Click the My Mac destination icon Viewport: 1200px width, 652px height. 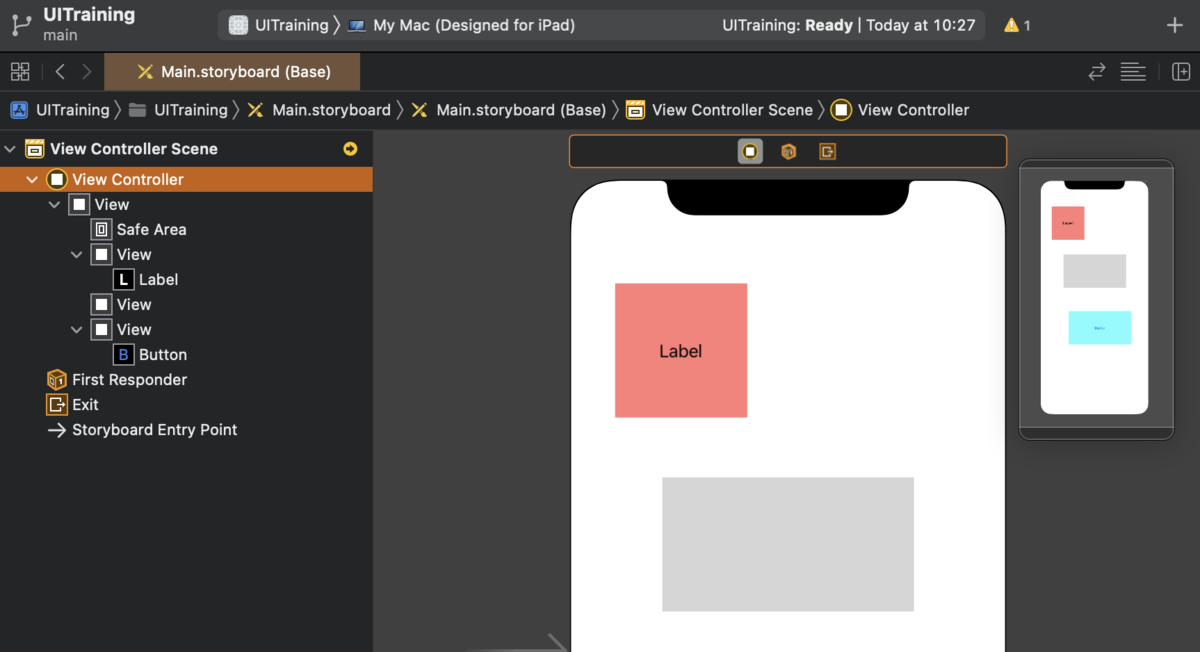pos(356,25)
